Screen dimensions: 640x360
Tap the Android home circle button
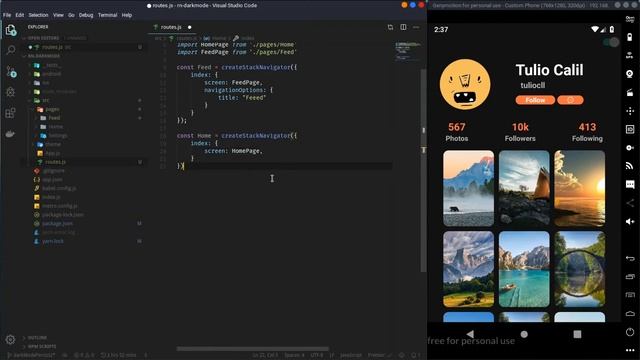pyautogui.click(x=524, y=334)
